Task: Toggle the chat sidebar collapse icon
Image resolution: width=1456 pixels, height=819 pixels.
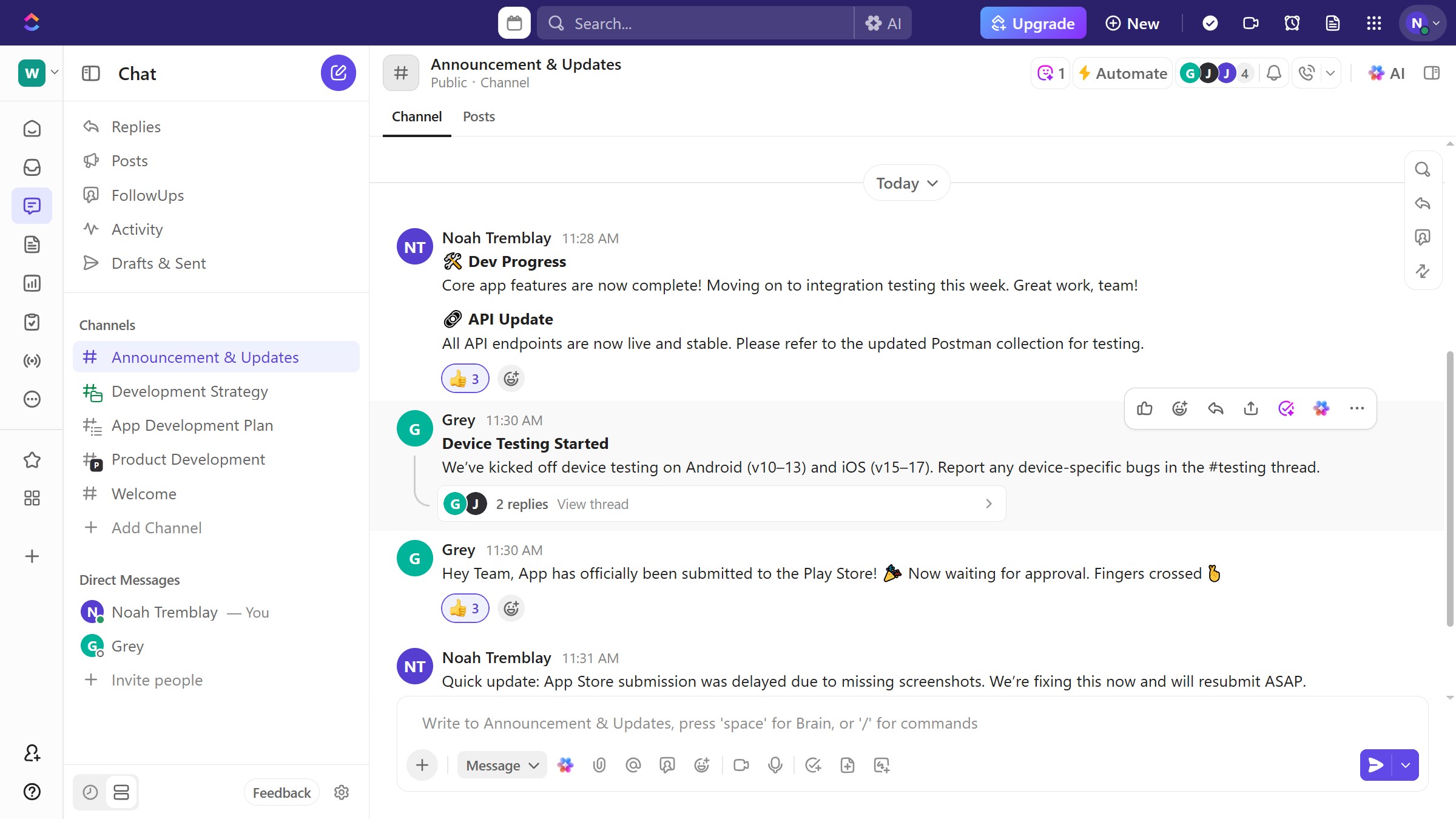Action: tap(90, 73)
